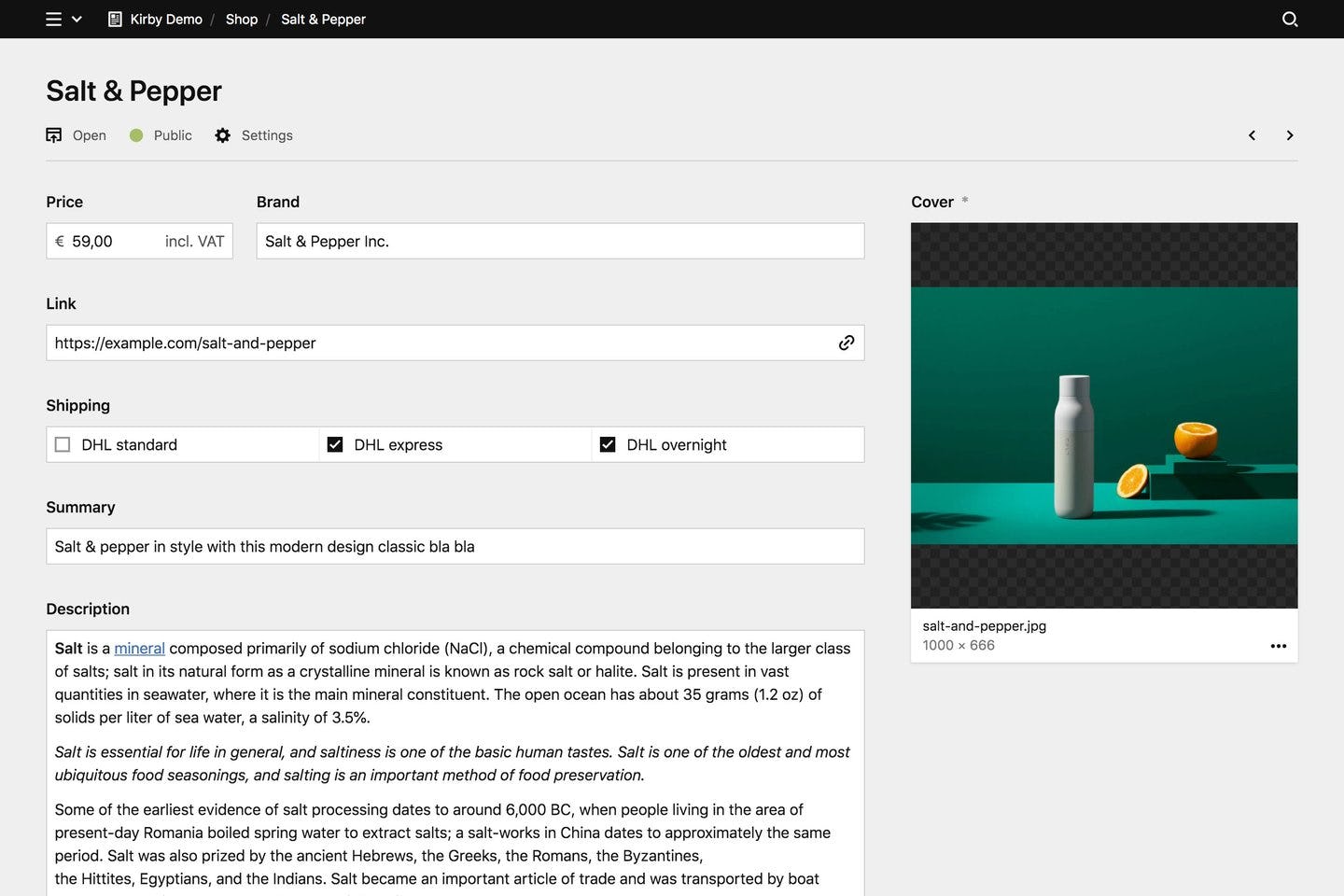Open the salt-and-pepper cover image
This screenshot has width=1344, height=896.
[x=1104, y=415]
